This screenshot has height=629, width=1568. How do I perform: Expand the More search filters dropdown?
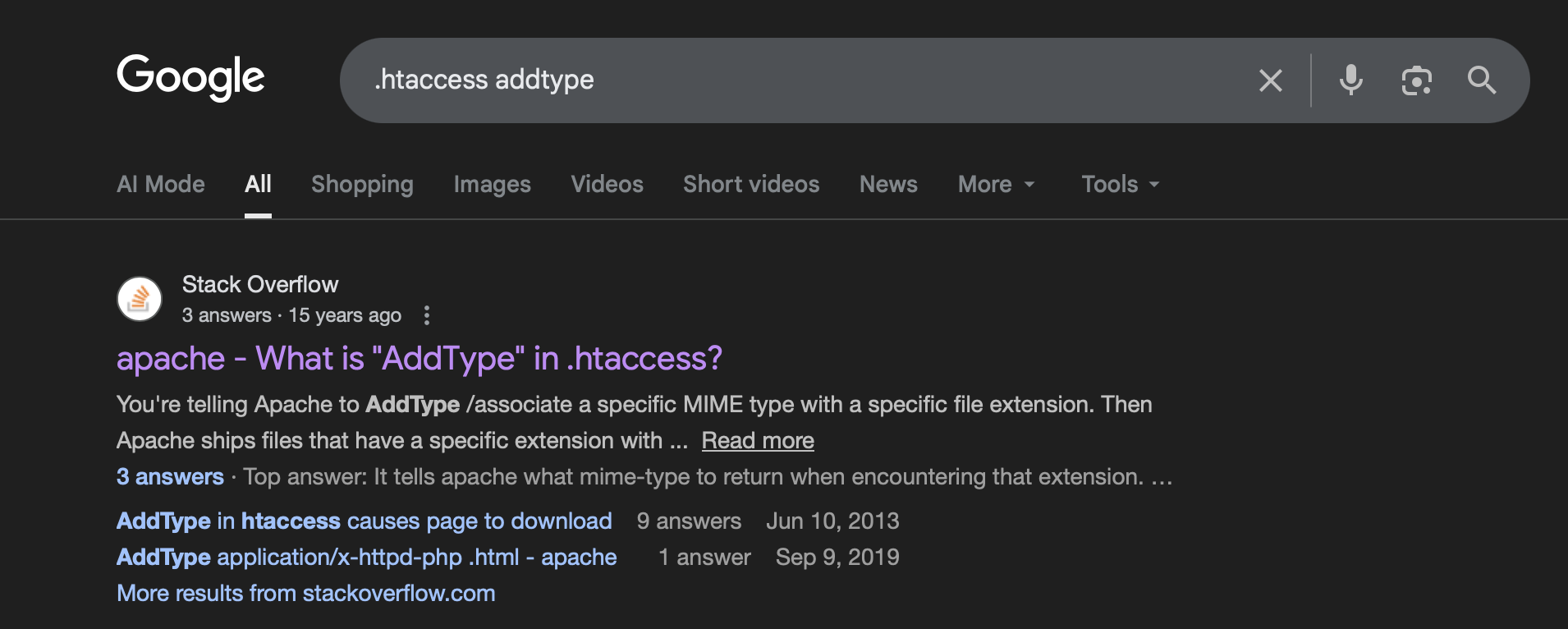(996, 184)
